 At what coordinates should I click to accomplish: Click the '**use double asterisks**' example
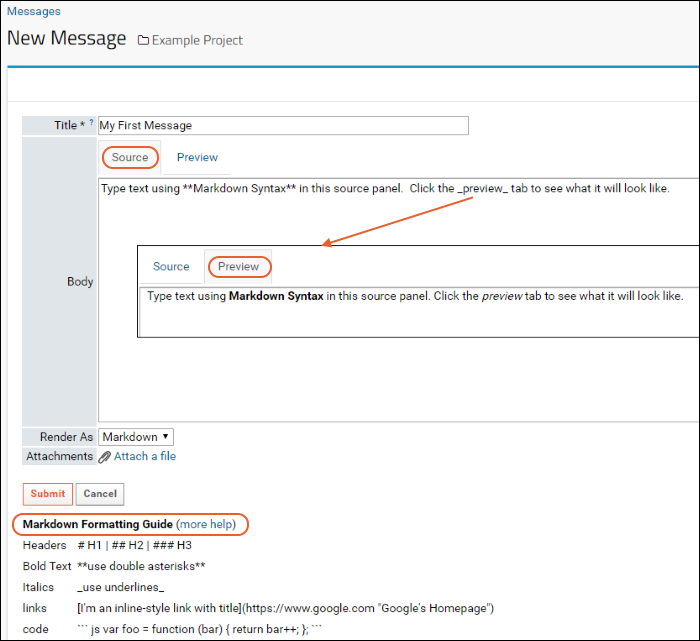[141, 566]
